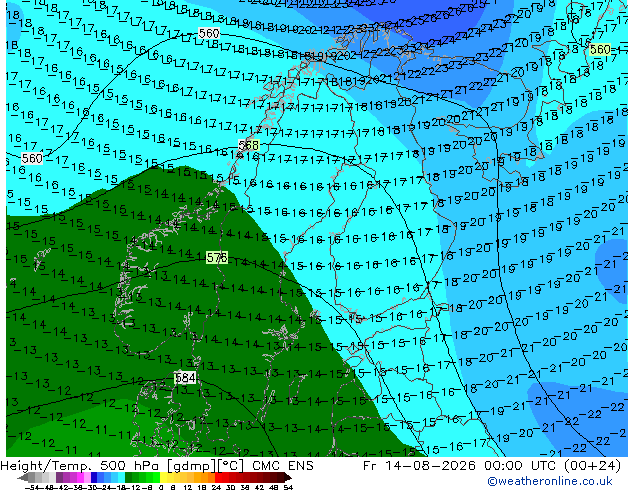Click the yellow 560 label at top right
This screenshot has height=490, width=634.
pyautogui.click(x=600, y=50)
